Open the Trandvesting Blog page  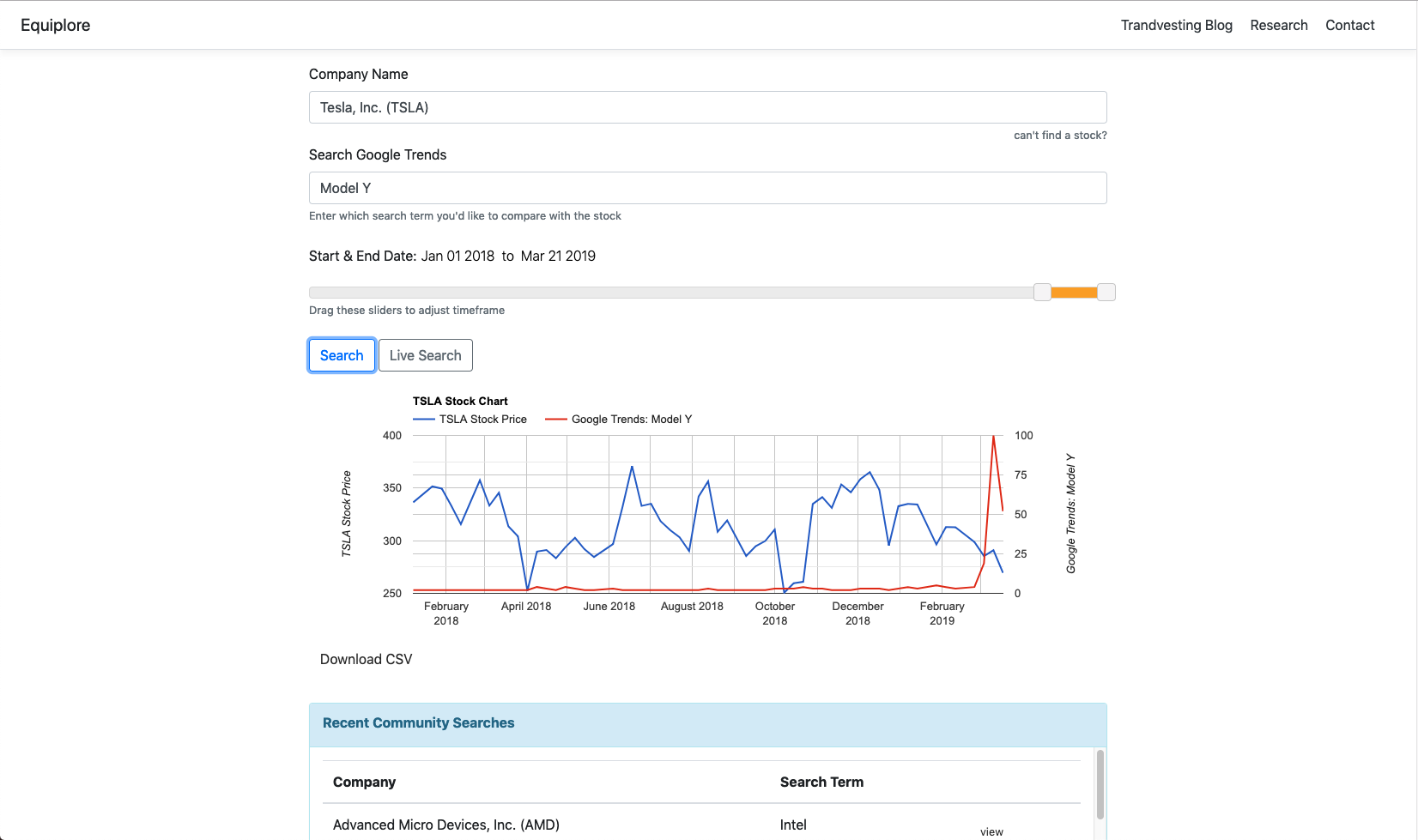[1176, 26]
